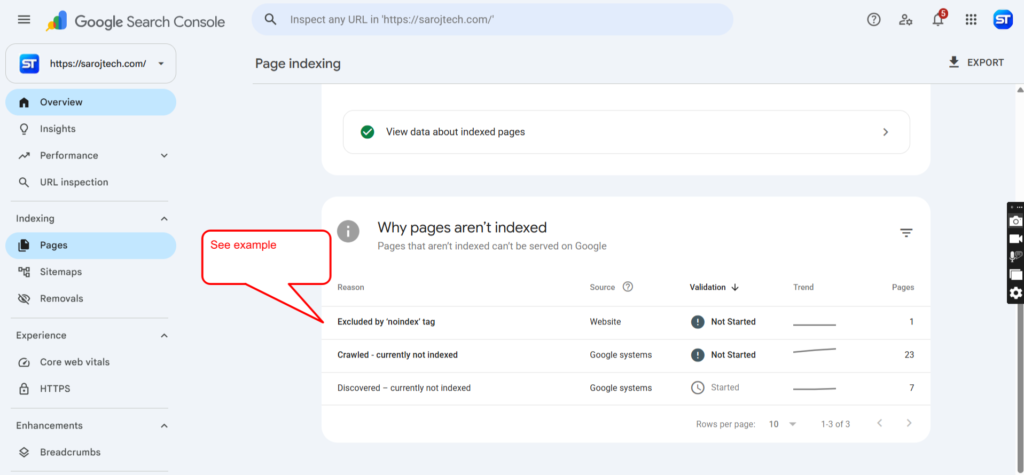Open the hamburger main menu

pyautogui.click(x=24, y=20)
